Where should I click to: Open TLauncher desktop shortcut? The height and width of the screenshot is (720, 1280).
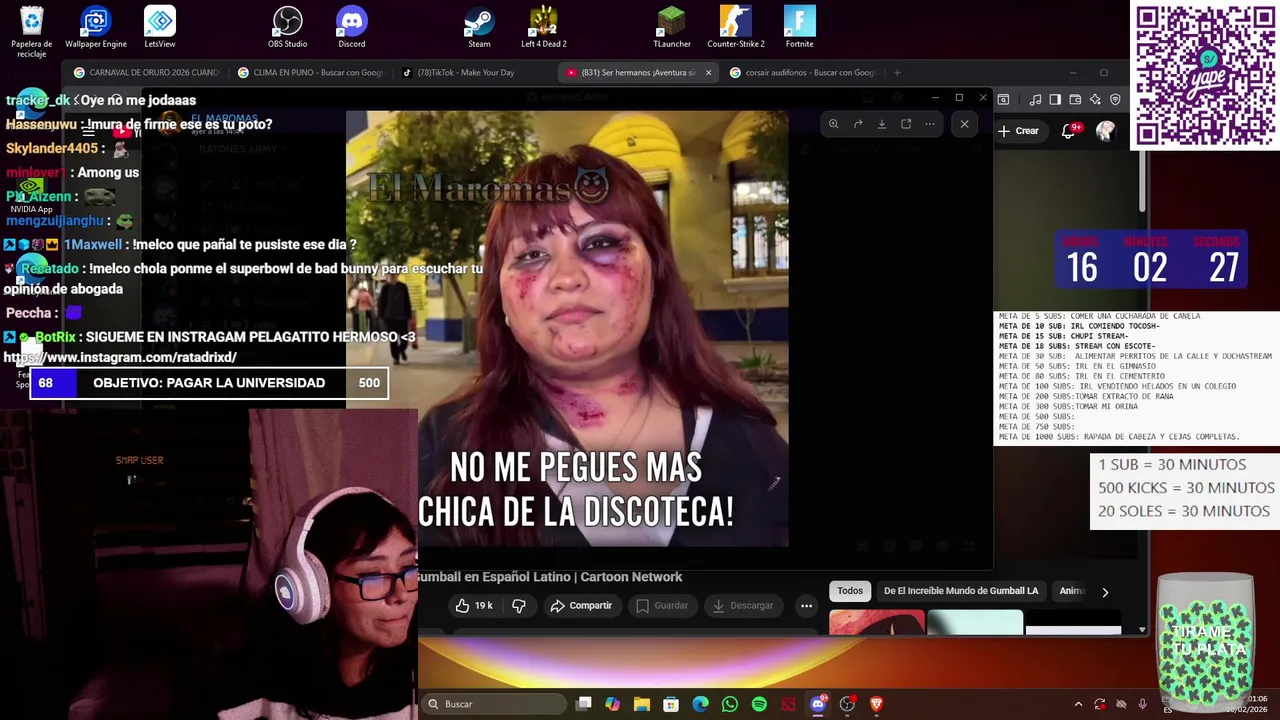coord(672,27)
